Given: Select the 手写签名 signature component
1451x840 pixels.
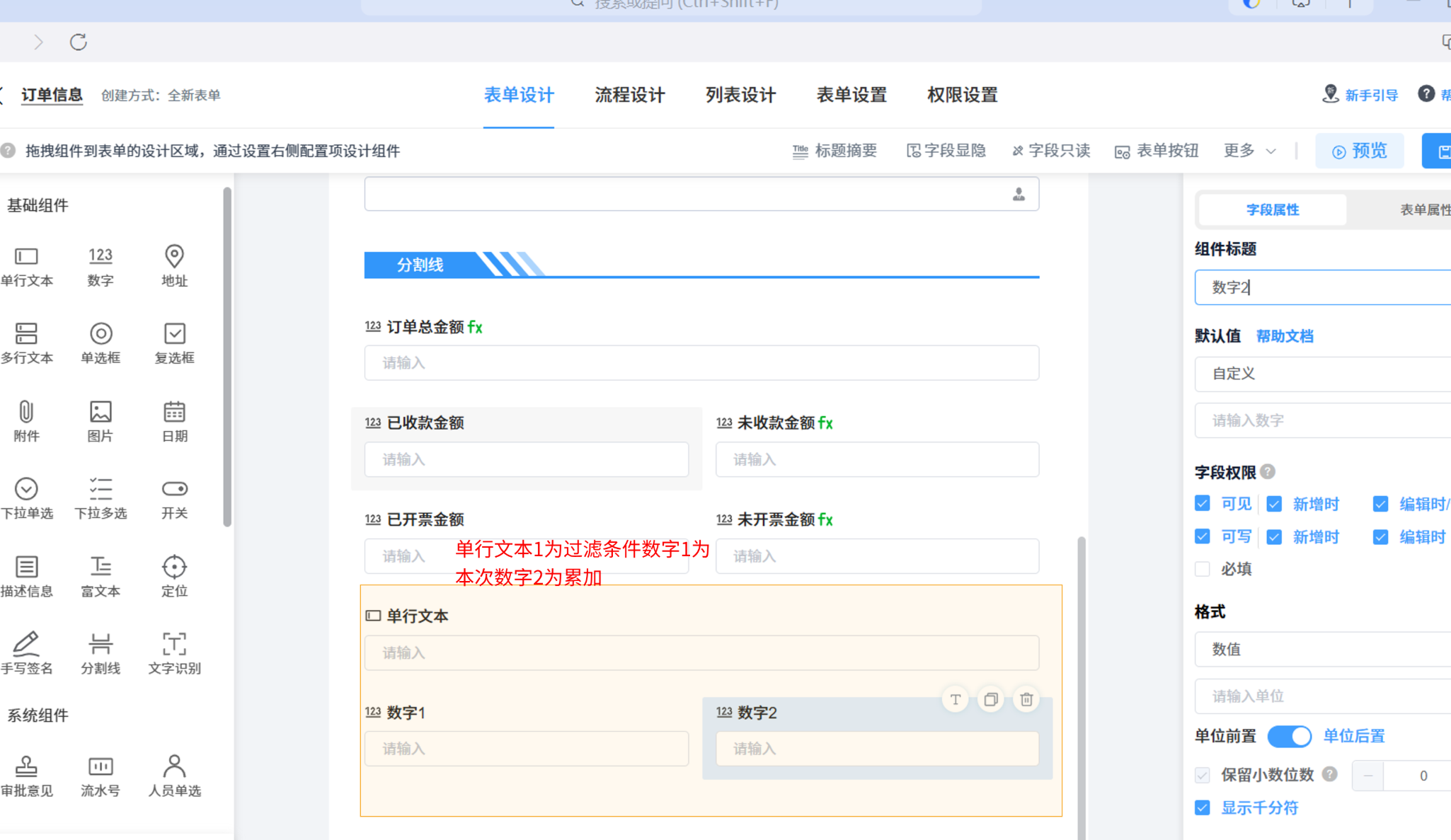Looking at the screenshot, I should pyautogui.click(x=26, y=654).
